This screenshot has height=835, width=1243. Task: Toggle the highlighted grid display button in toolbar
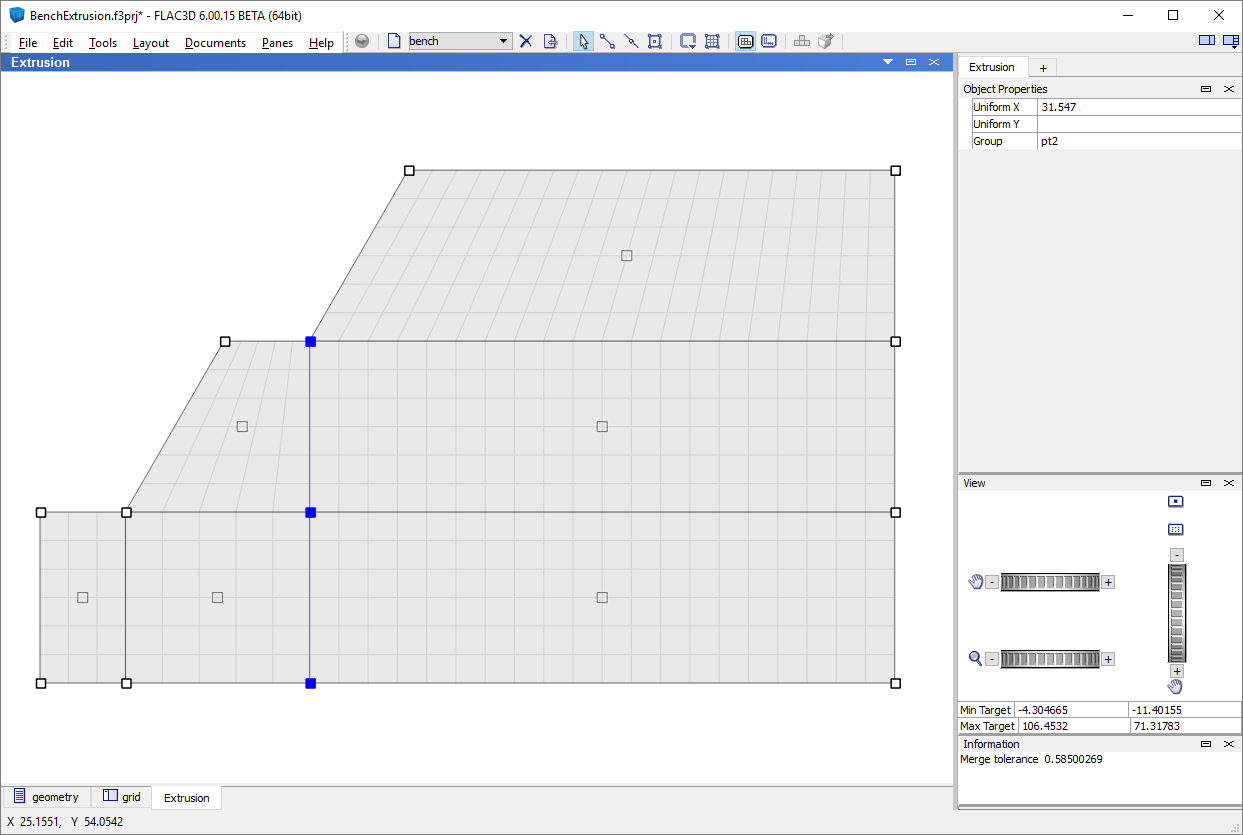tap(745, 41)
